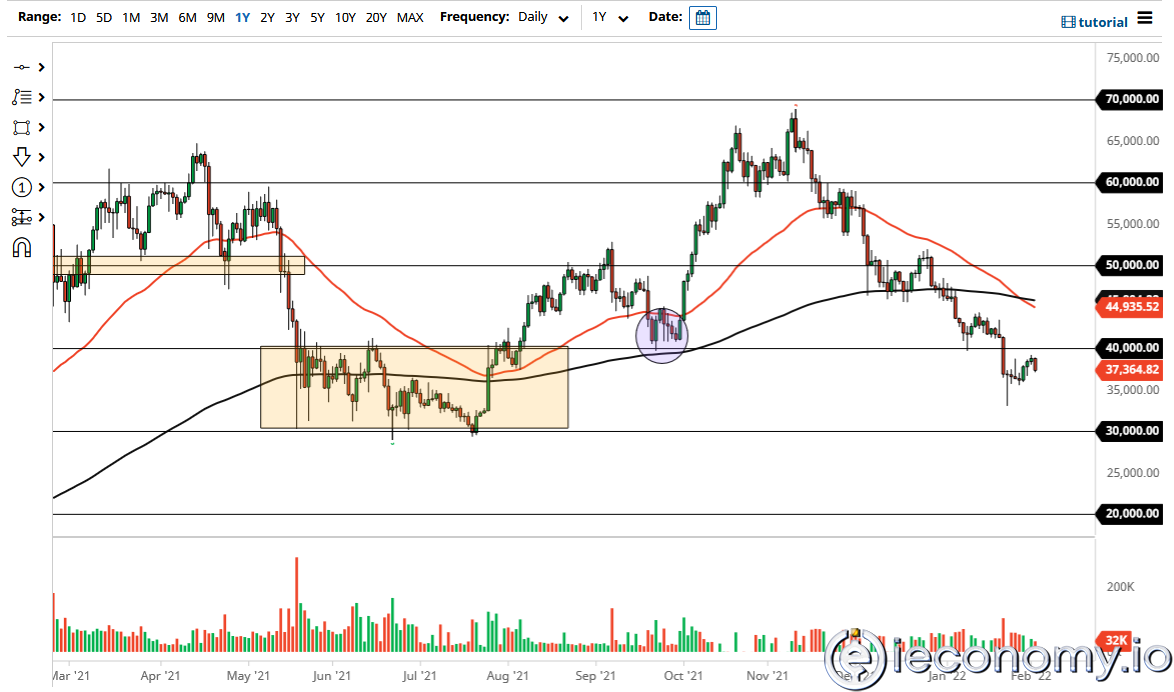Choose the Fibonacci retracement tool icon

point(22,97)
